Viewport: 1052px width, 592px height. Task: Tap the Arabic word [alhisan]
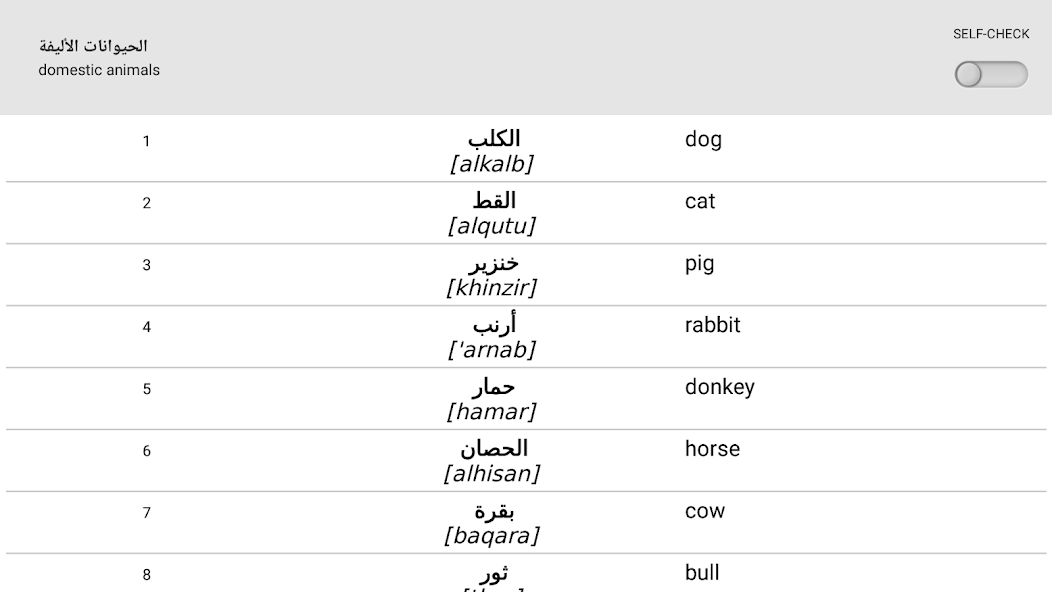coord(493,461)
